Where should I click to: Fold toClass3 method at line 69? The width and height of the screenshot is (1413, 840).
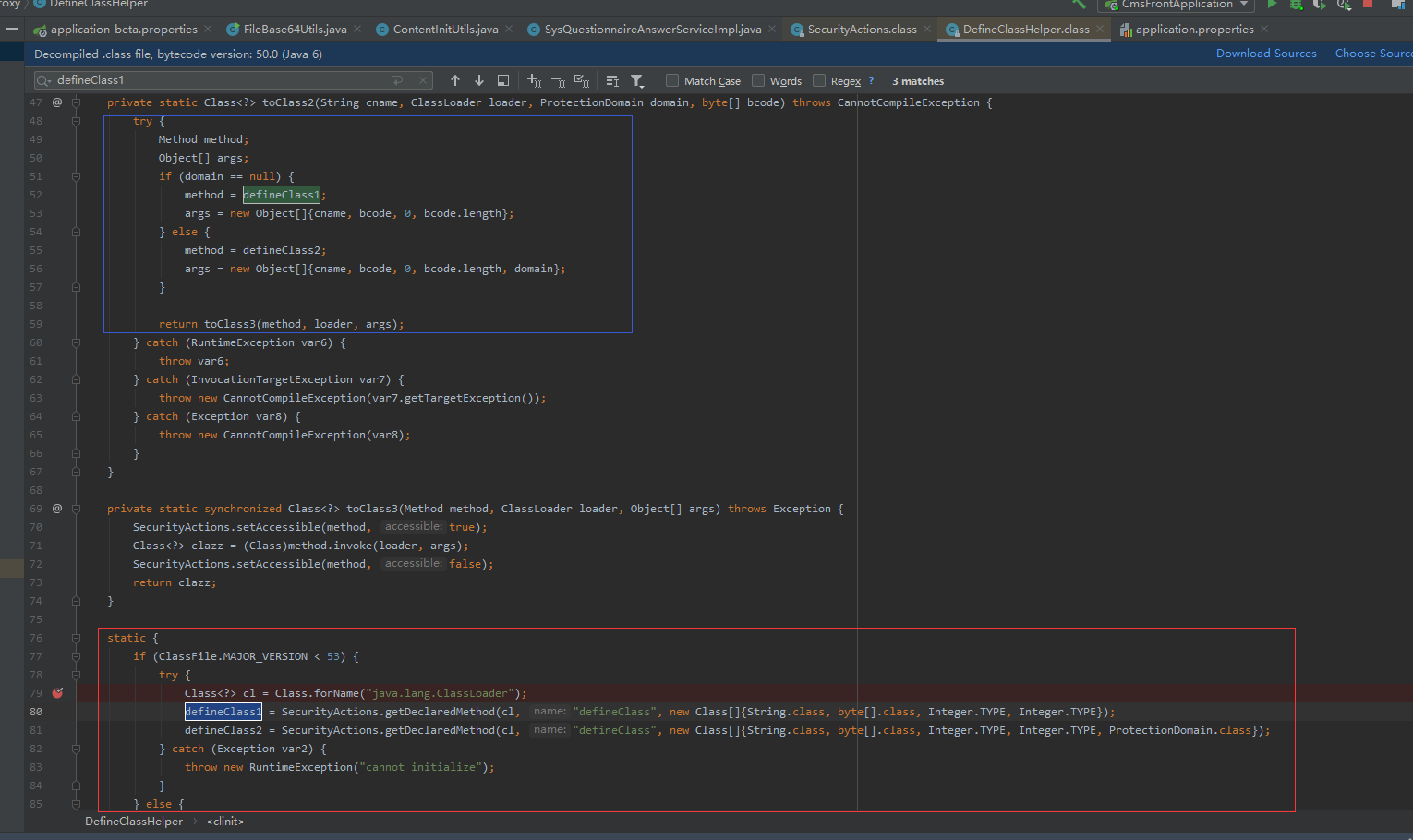coord(77,509)
